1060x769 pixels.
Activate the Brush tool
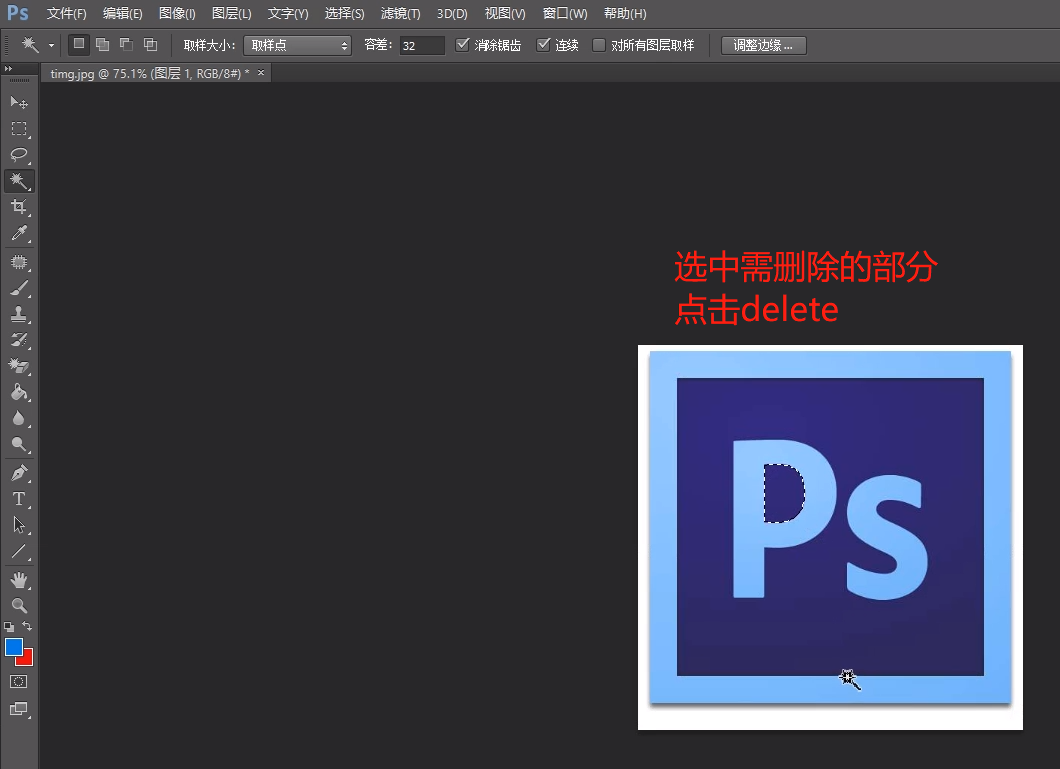pyautogui.click(x=19, y=286)
